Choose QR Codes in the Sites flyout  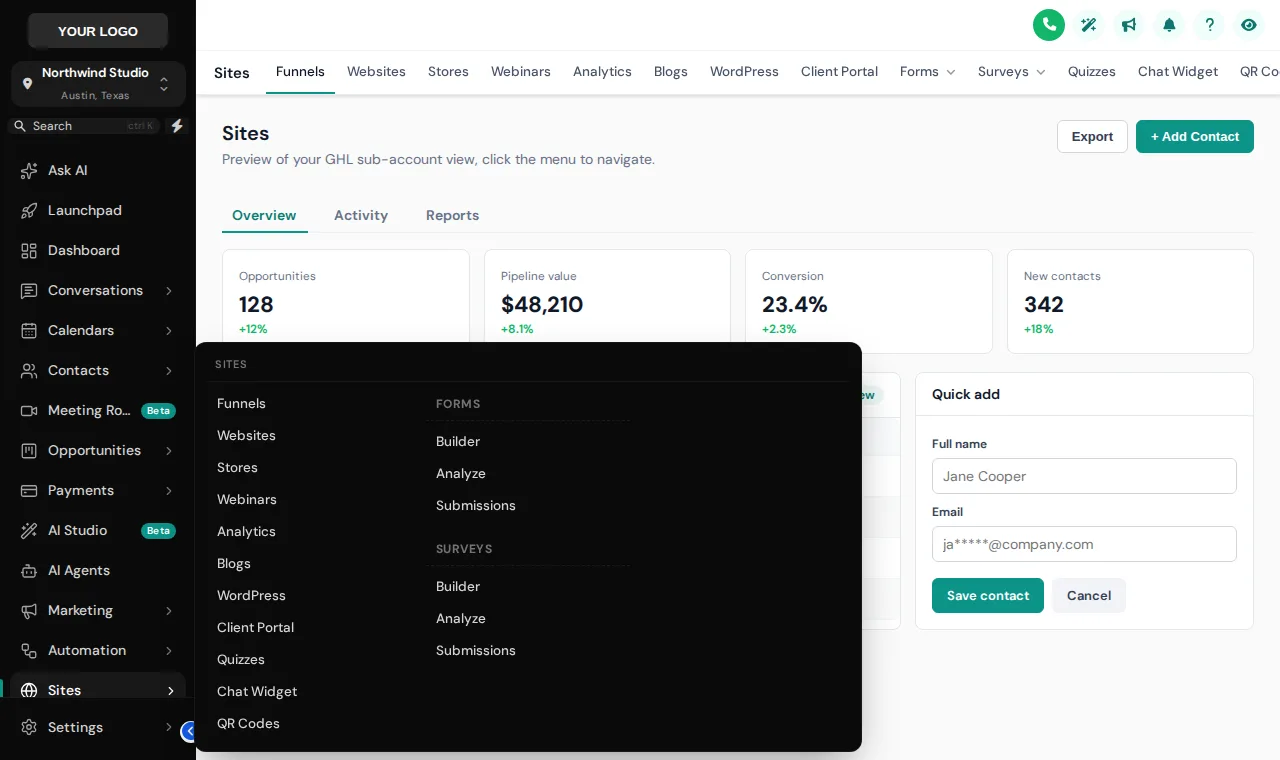(248, 723)
